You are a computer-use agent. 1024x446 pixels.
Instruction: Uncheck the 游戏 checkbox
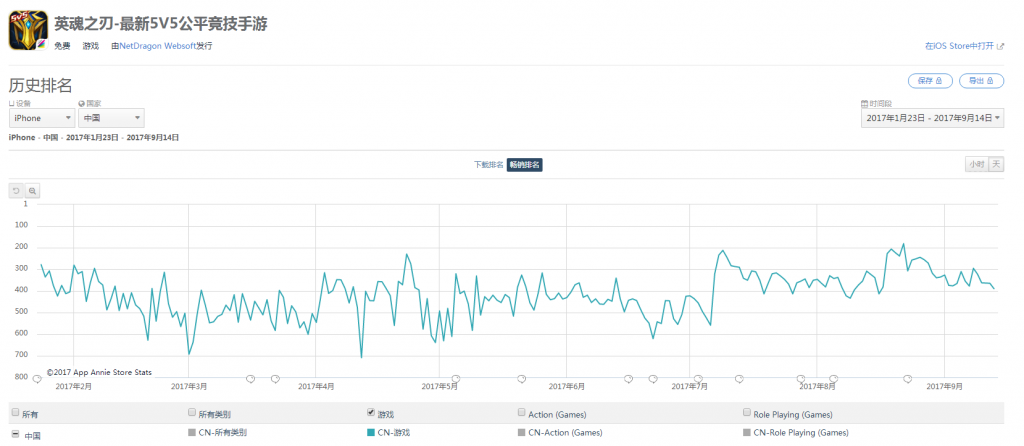click(x=371, y=413)
